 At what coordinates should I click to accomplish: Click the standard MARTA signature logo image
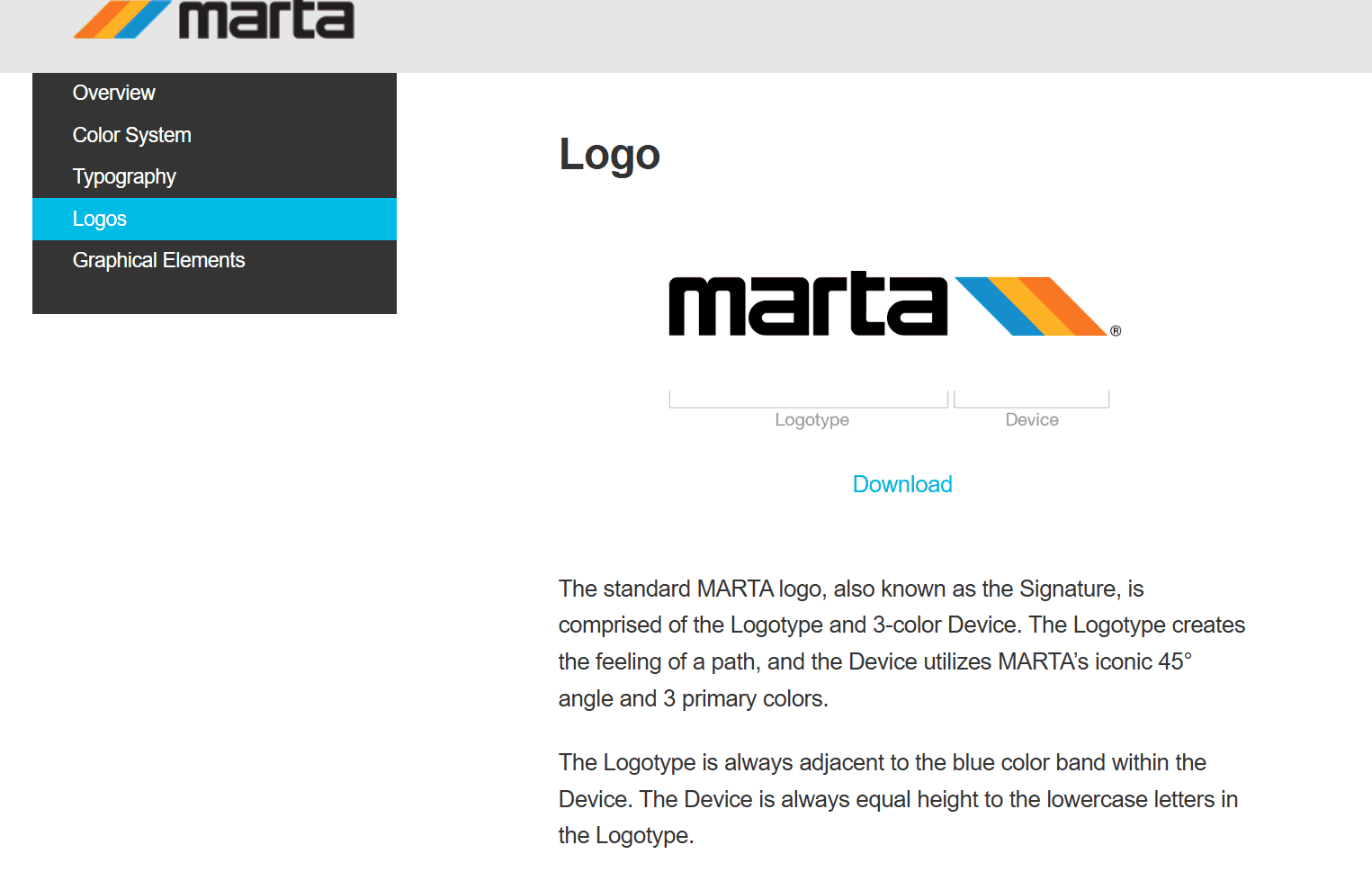tap(895, 304)
